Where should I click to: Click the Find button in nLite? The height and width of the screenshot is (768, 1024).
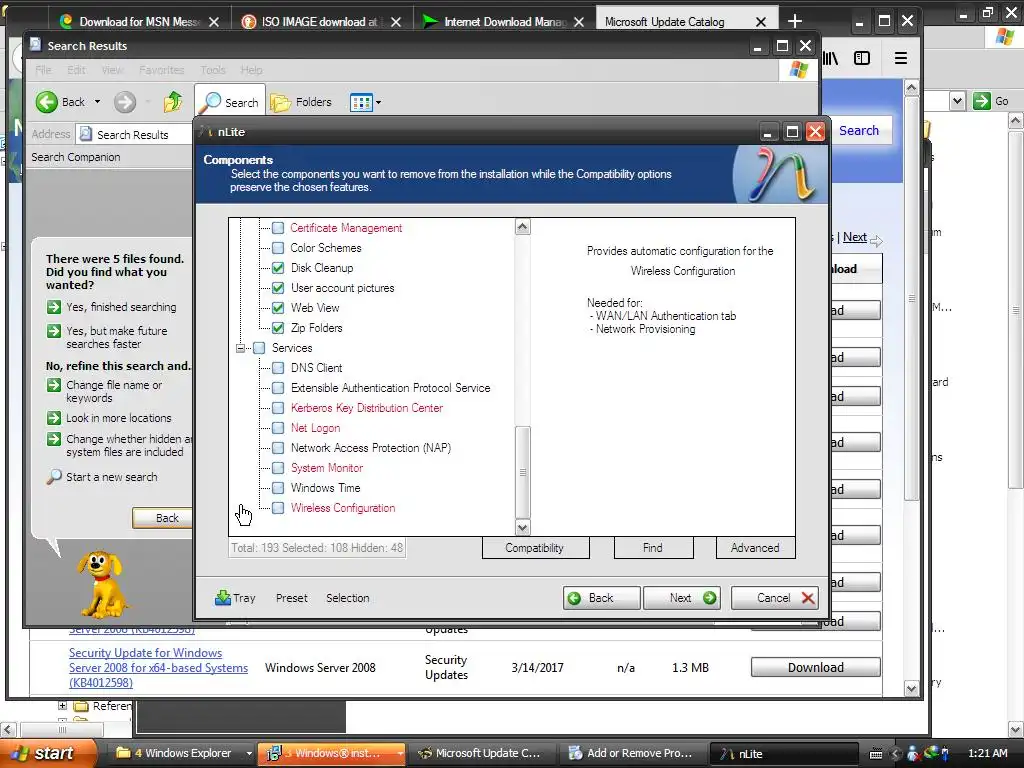tap(653, 548)
